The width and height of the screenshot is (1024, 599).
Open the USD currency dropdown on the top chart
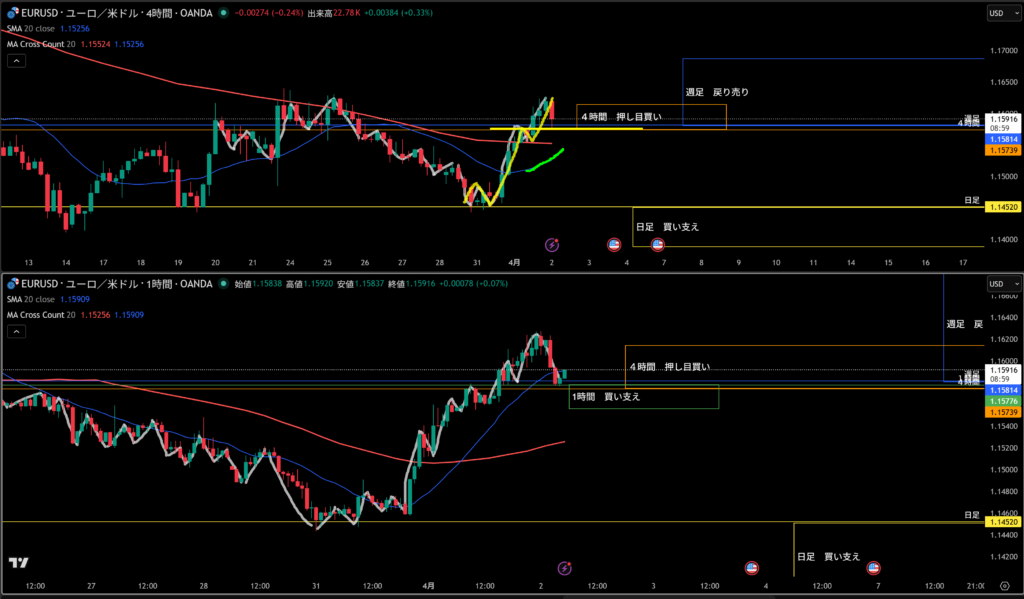coord(1000,13)
